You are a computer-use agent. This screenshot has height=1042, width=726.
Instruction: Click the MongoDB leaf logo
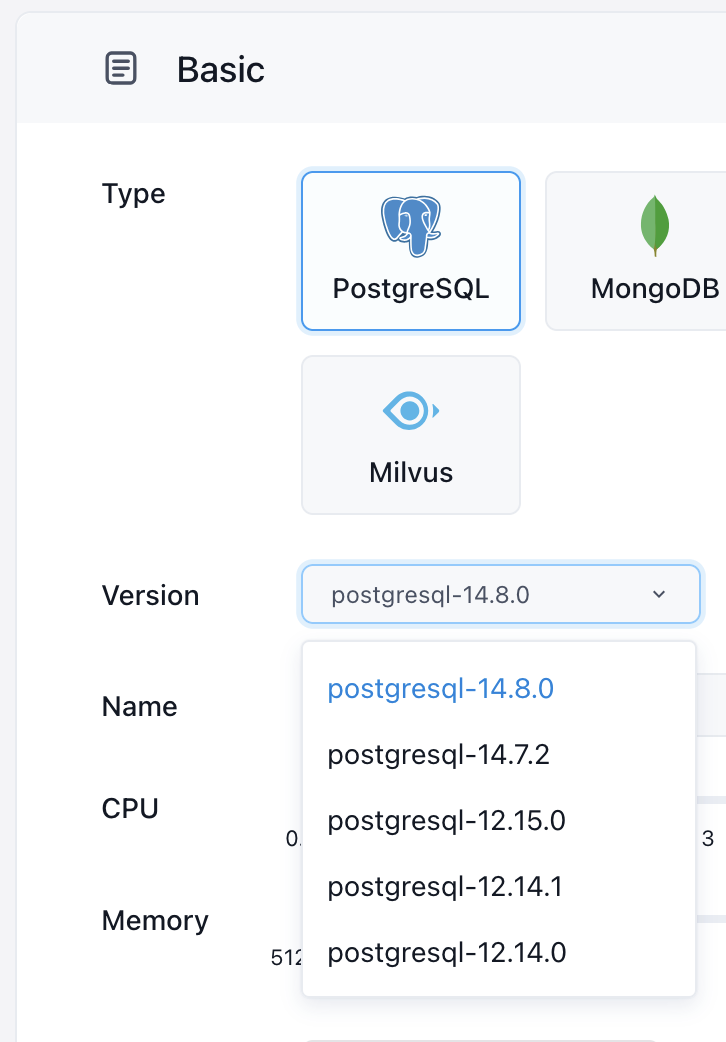pos(655,225)
